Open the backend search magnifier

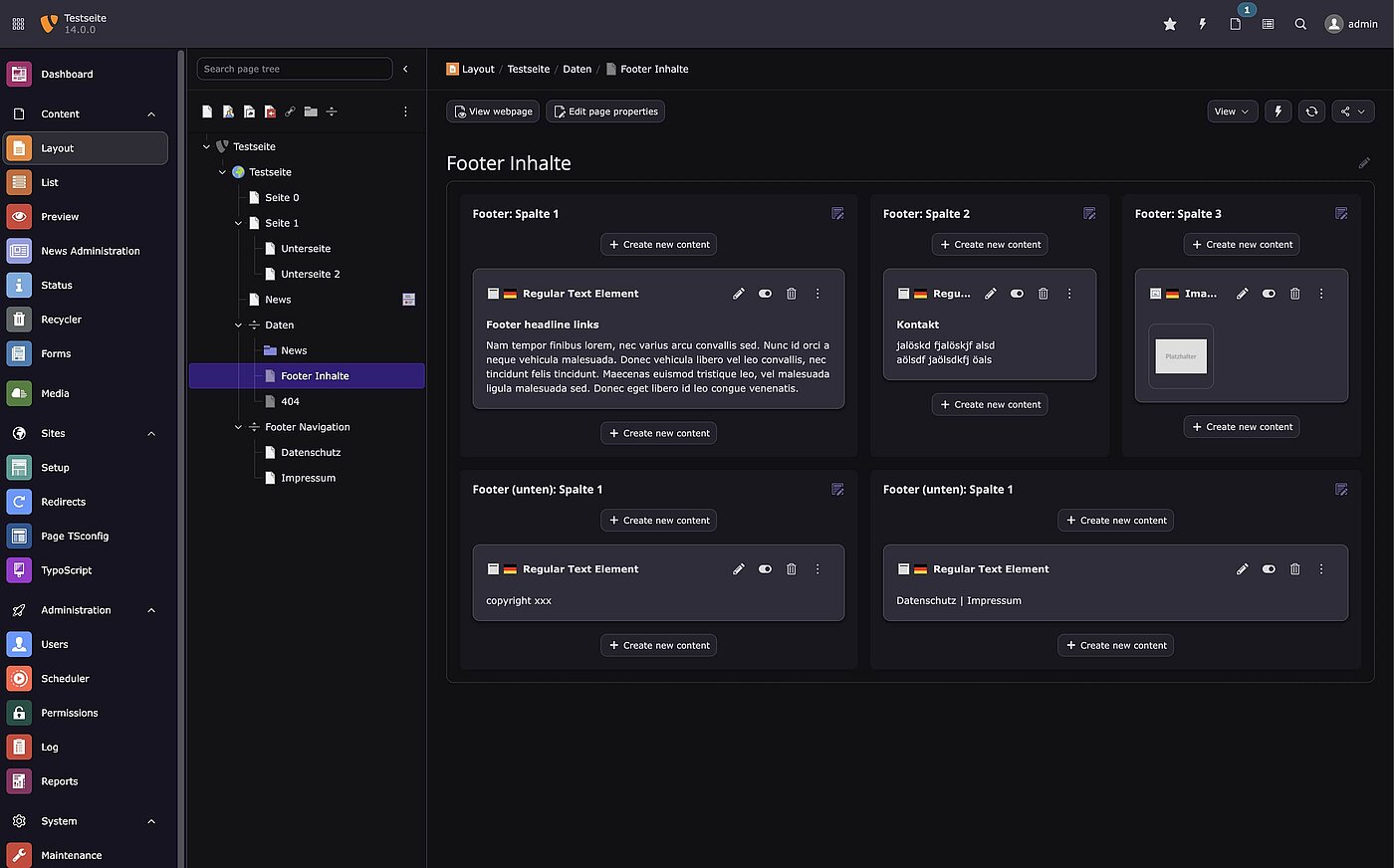pyautogui.click(x=1300, y=24)
